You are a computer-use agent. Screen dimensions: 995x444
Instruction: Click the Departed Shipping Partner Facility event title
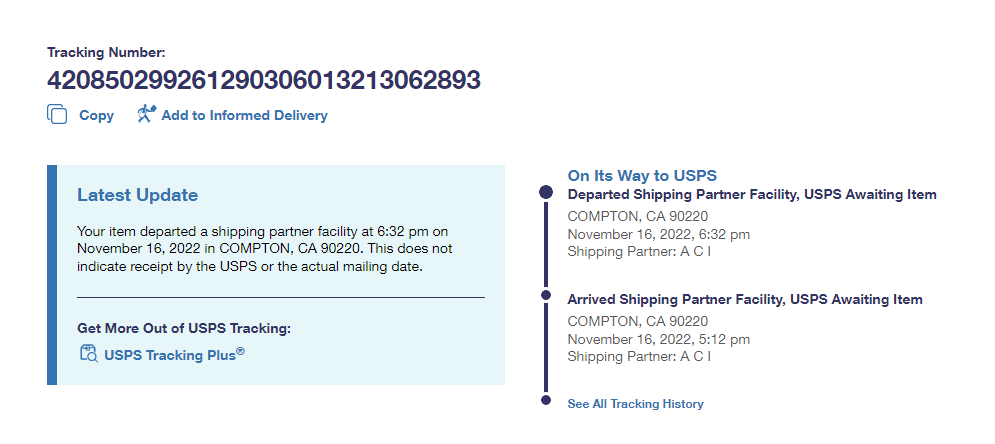[x=752, y=195]
